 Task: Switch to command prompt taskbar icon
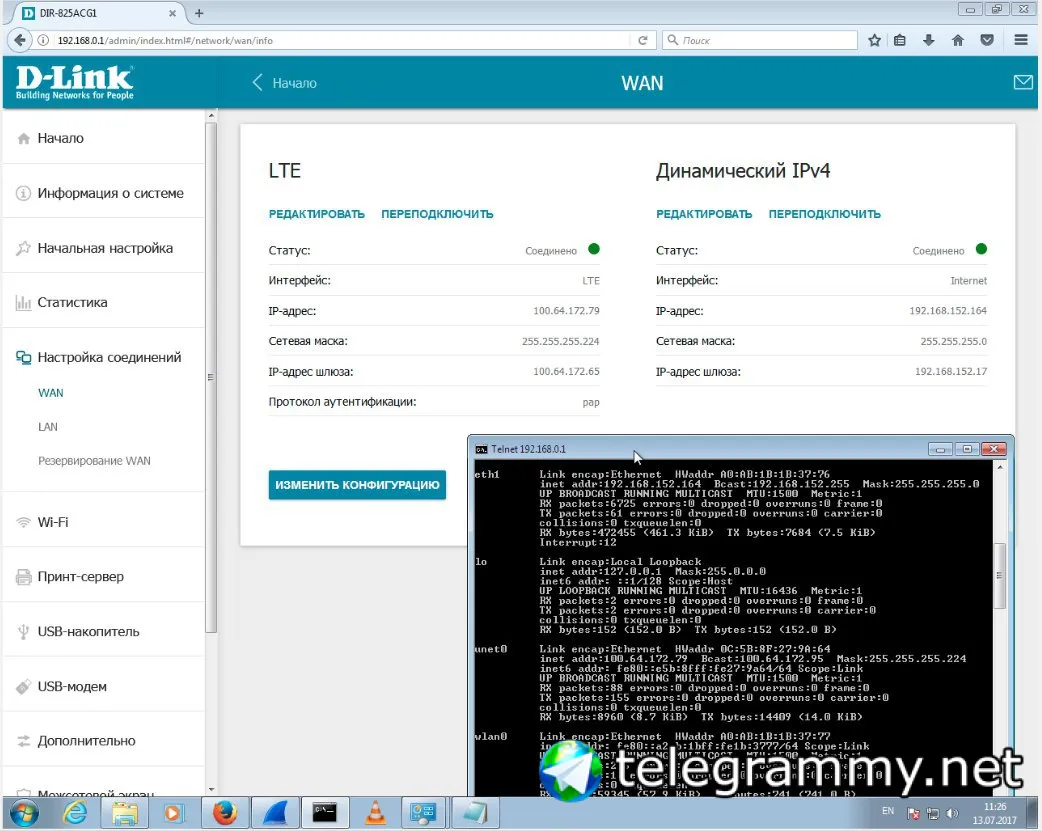[324, 813]
